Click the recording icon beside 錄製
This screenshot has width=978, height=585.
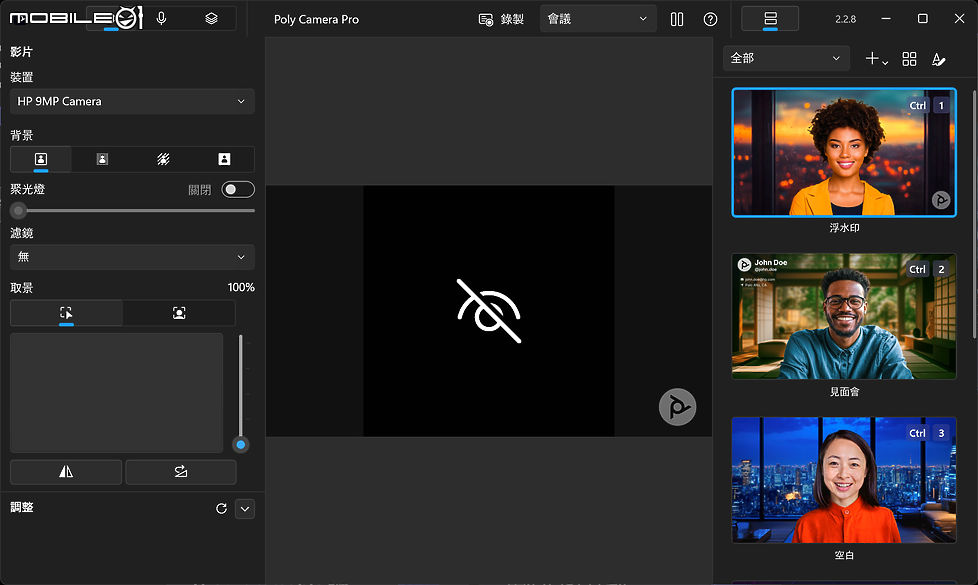coord(485,19)
